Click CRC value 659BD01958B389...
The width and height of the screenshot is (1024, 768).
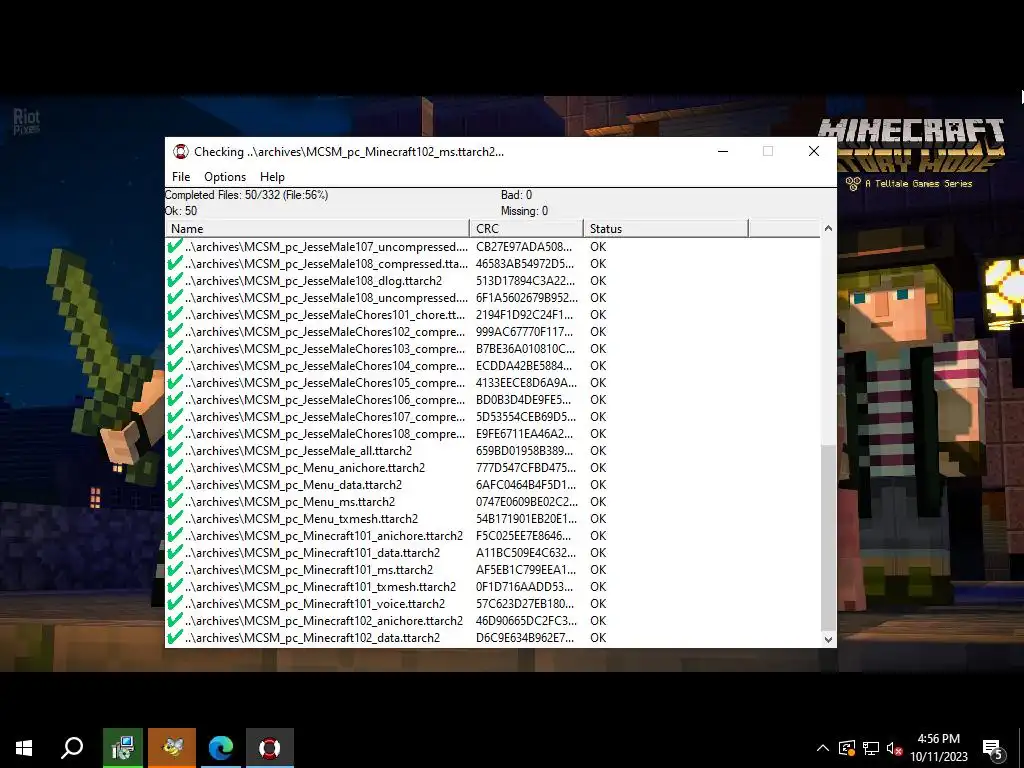click(x=524, y=451)
